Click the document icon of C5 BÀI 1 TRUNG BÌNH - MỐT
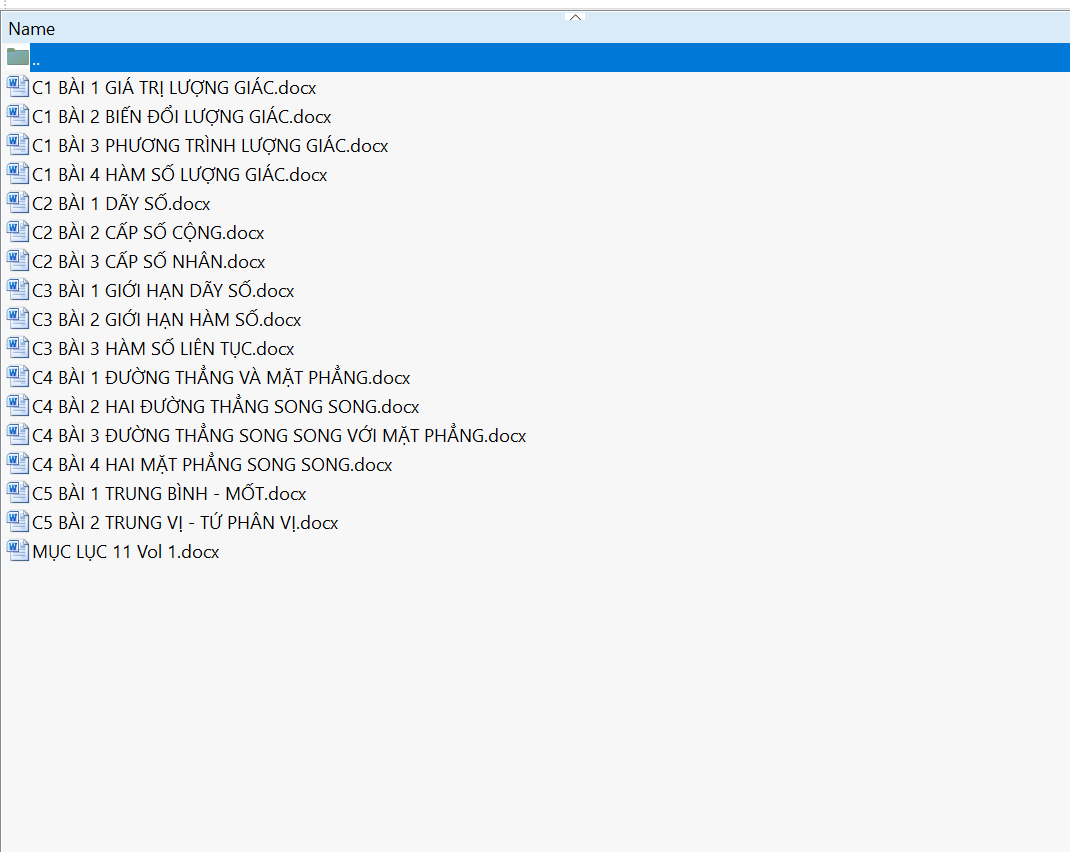This screenshot has height=852, width=1070. click(x=18, y=493)
